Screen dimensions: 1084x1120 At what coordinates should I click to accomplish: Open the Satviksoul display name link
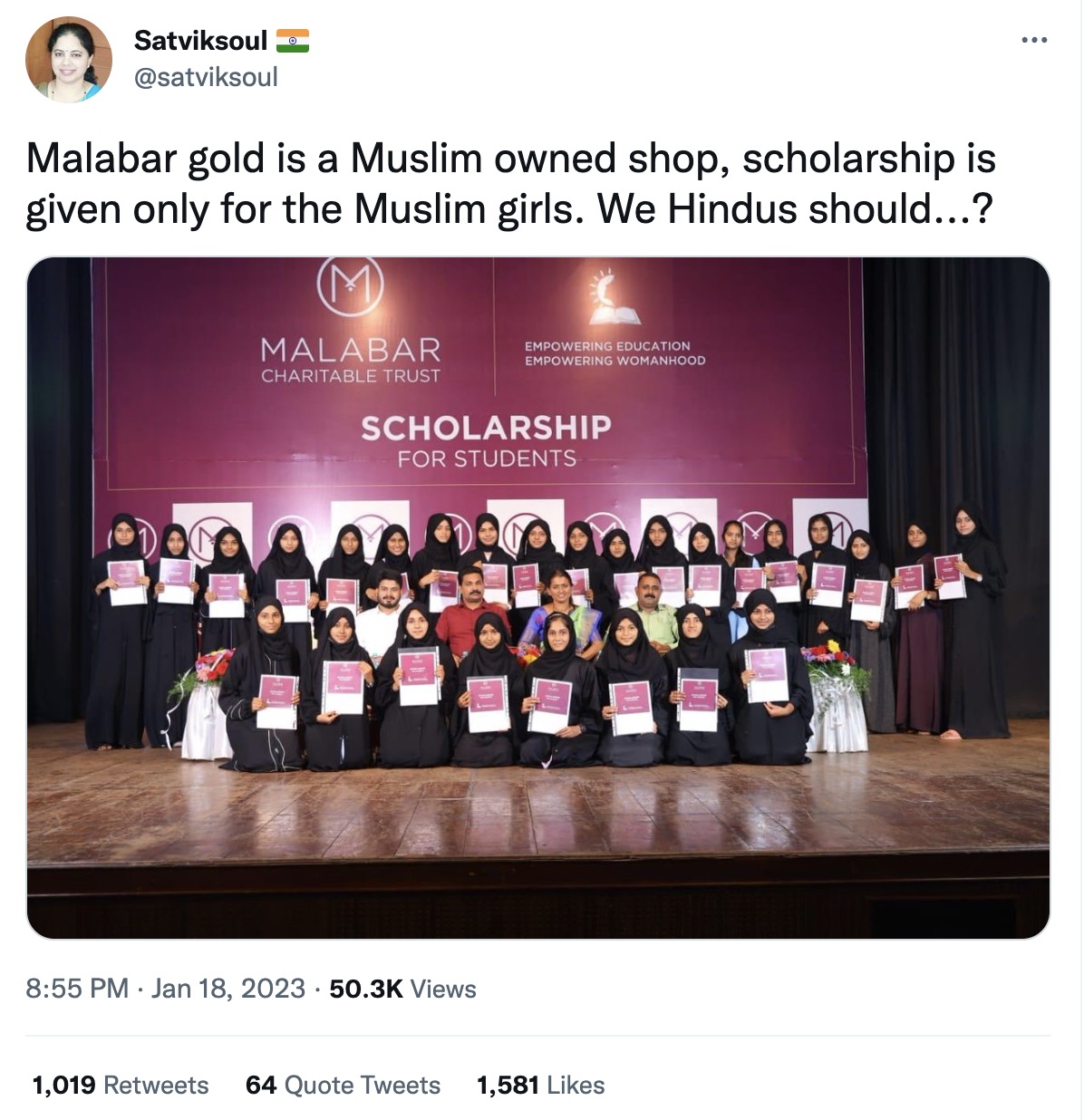pyautogui.click(x=200, y=41)
